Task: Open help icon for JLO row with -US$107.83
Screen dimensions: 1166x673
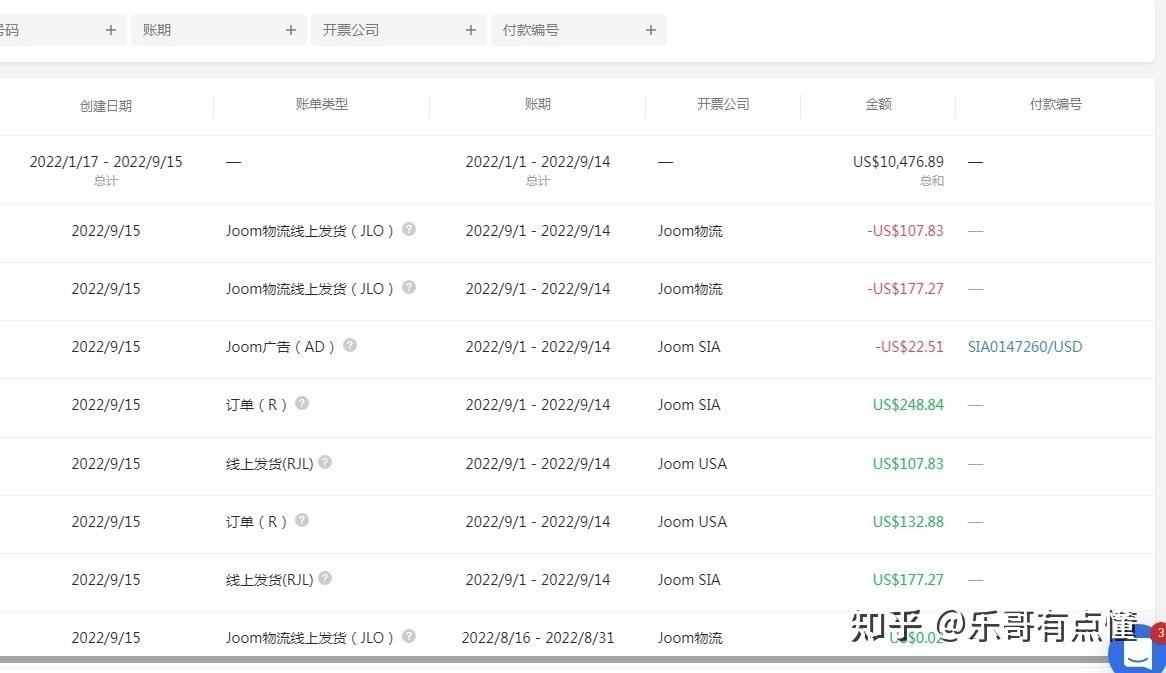Action: coord(409,229)
